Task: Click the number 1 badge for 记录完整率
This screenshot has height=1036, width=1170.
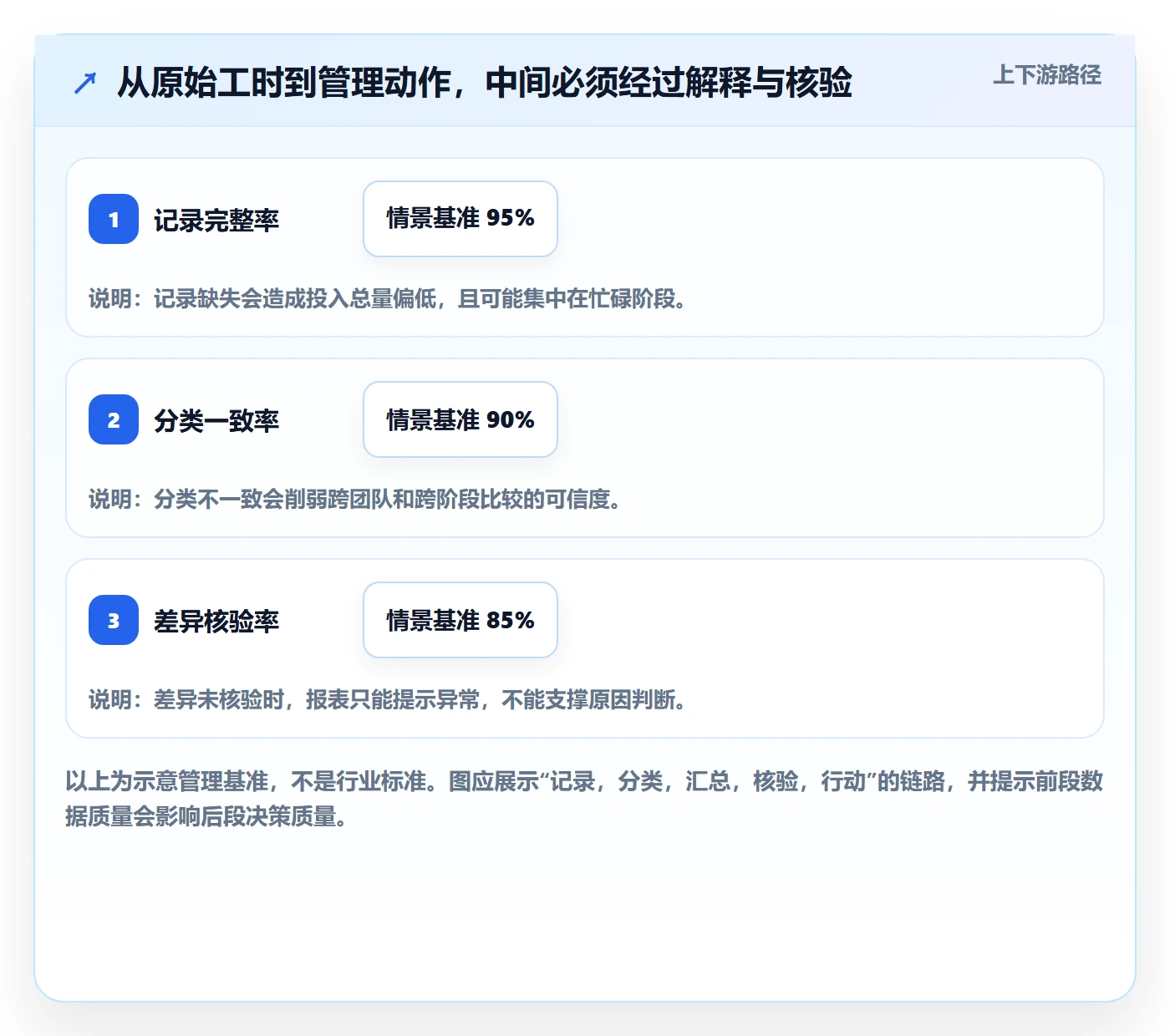Action: point(114,219)
